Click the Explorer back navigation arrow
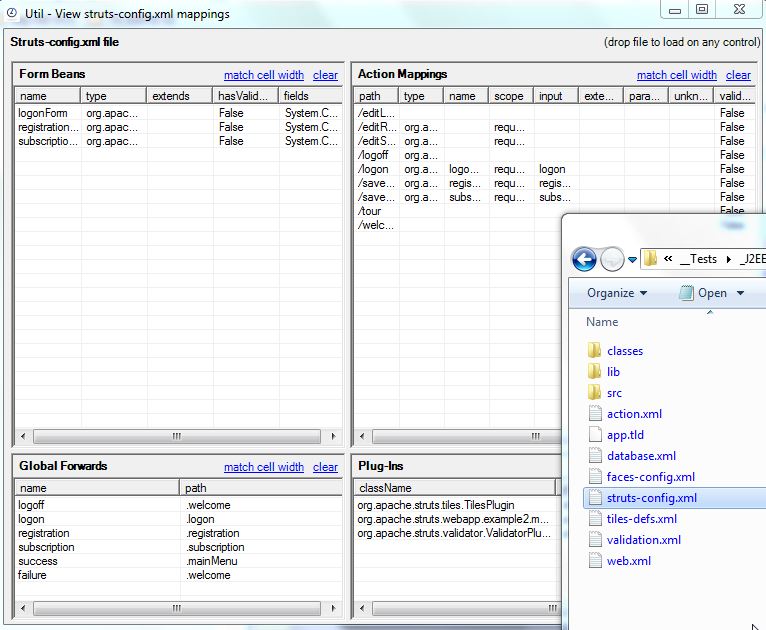Viewport: 766px width, 630px height. (x=584, y=259)
